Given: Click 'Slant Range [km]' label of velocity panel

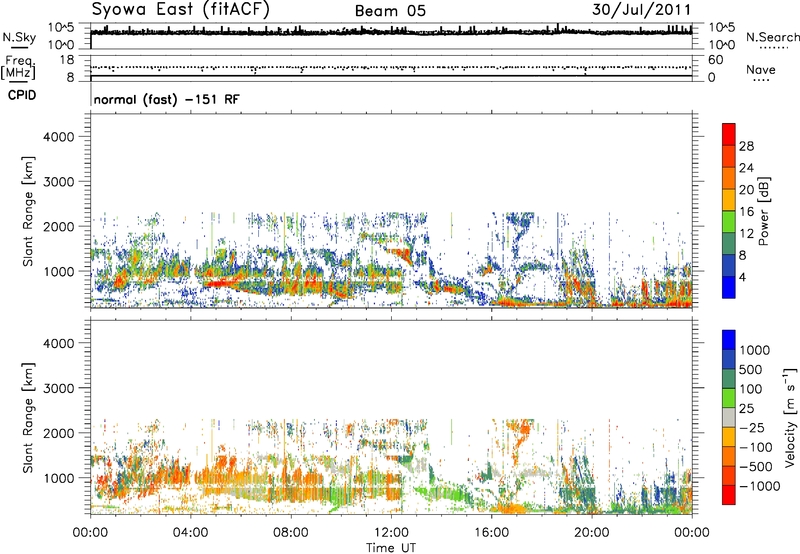Looking at the screenshot, I should click(28, 417).
